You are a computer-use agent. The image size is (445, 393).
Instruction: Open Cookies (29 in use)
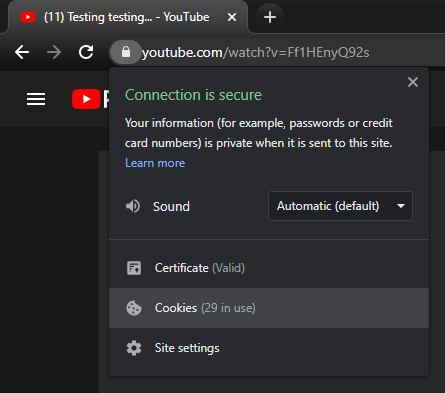pos(269,308)
